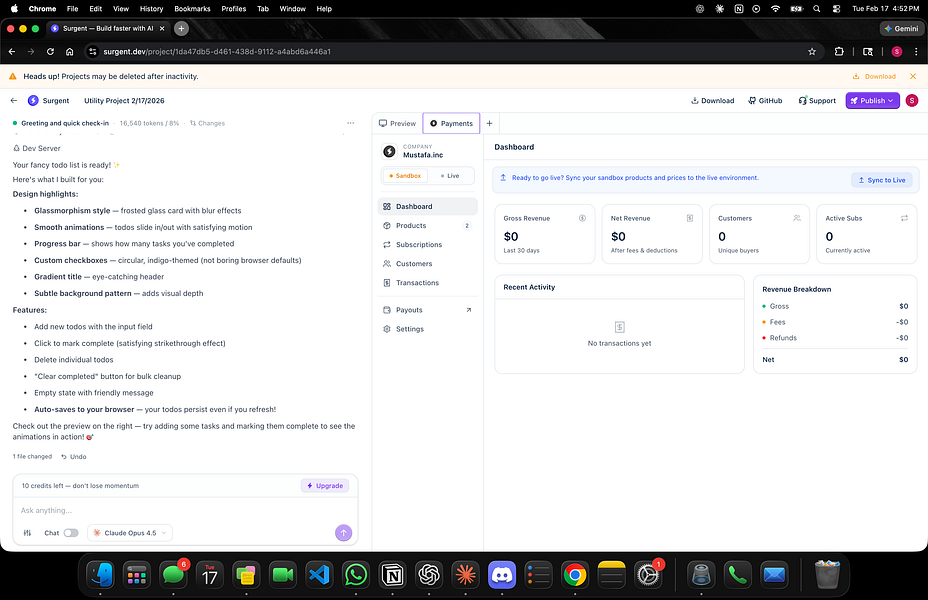Open the GitHub integration
This screenshot has width=928, height=600.
tap(765, 101)
